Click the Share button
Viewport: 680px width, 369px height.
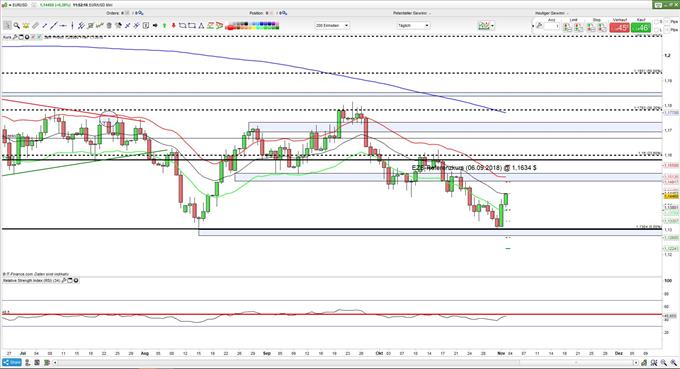[x=12, y=362]
